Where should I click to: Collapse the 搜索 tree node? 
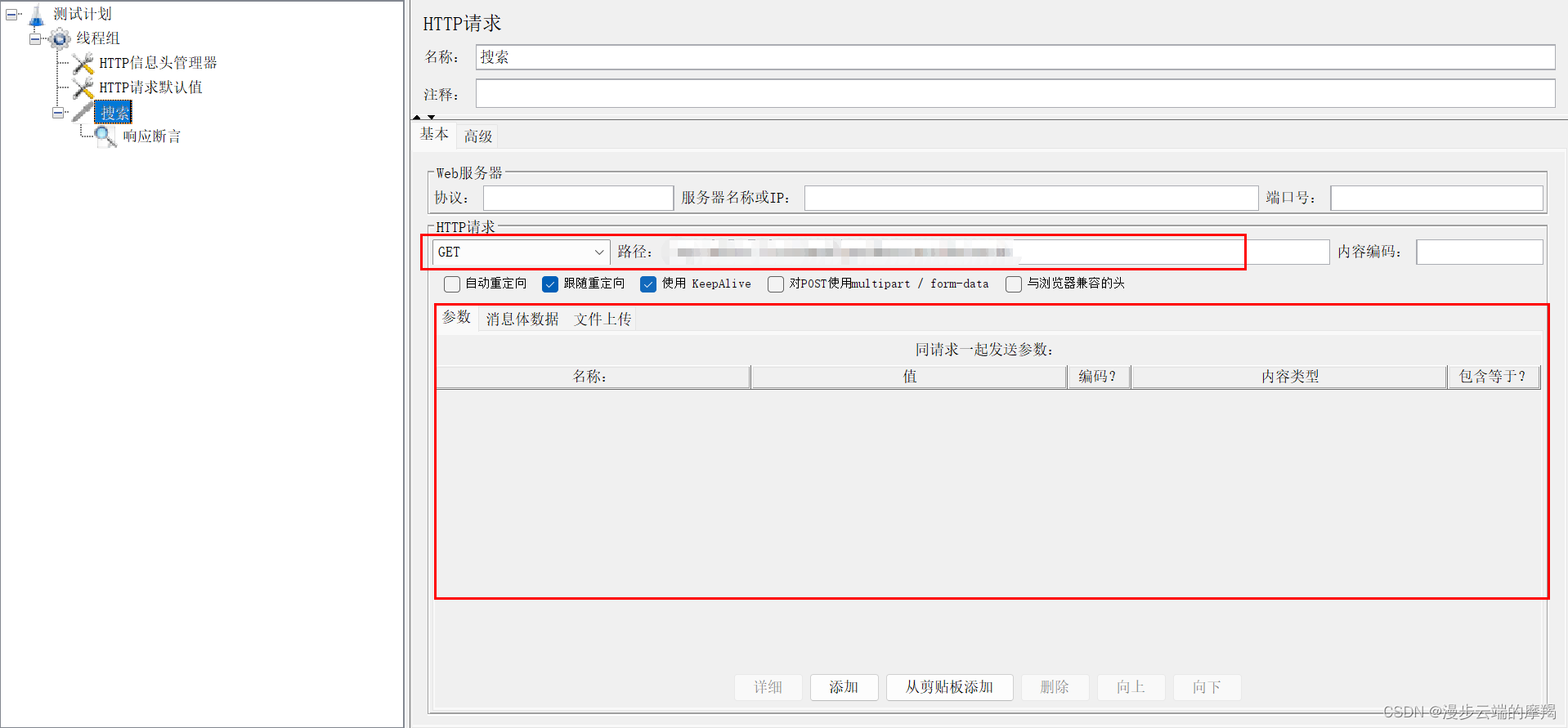(x=57, y=113)
